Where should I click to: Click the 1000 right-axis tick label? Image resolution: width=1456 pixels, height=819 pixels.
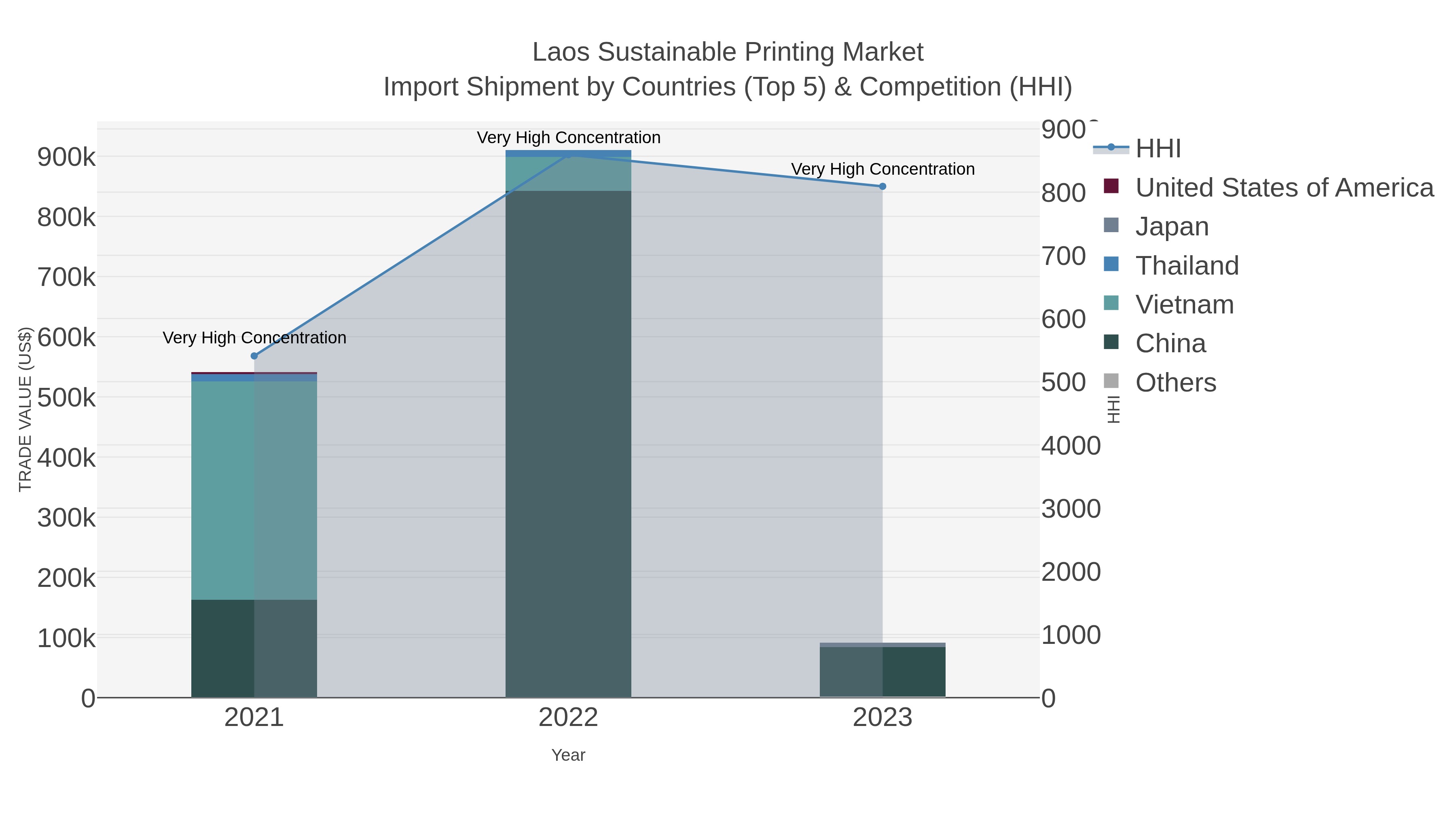coord(1071,635)
